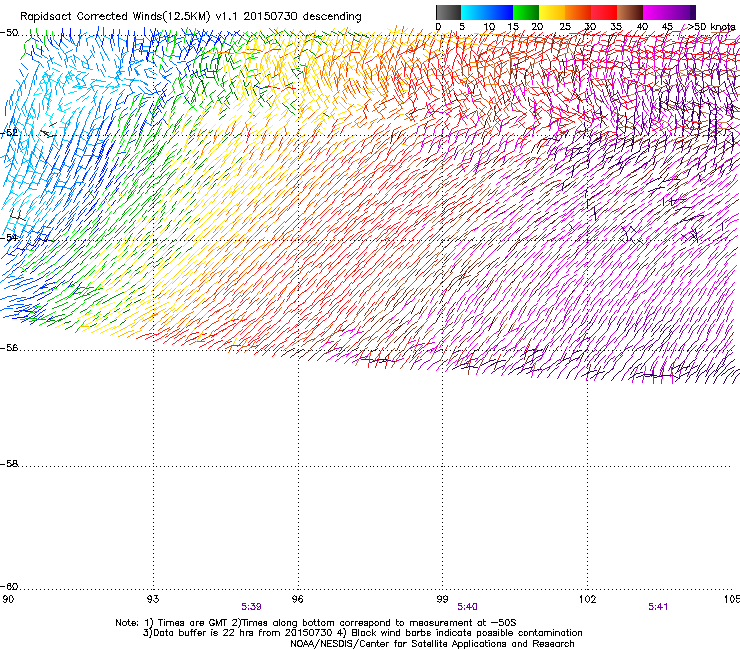
Task: Click the latitude label '-54'
Action: (x=9, y=237)
